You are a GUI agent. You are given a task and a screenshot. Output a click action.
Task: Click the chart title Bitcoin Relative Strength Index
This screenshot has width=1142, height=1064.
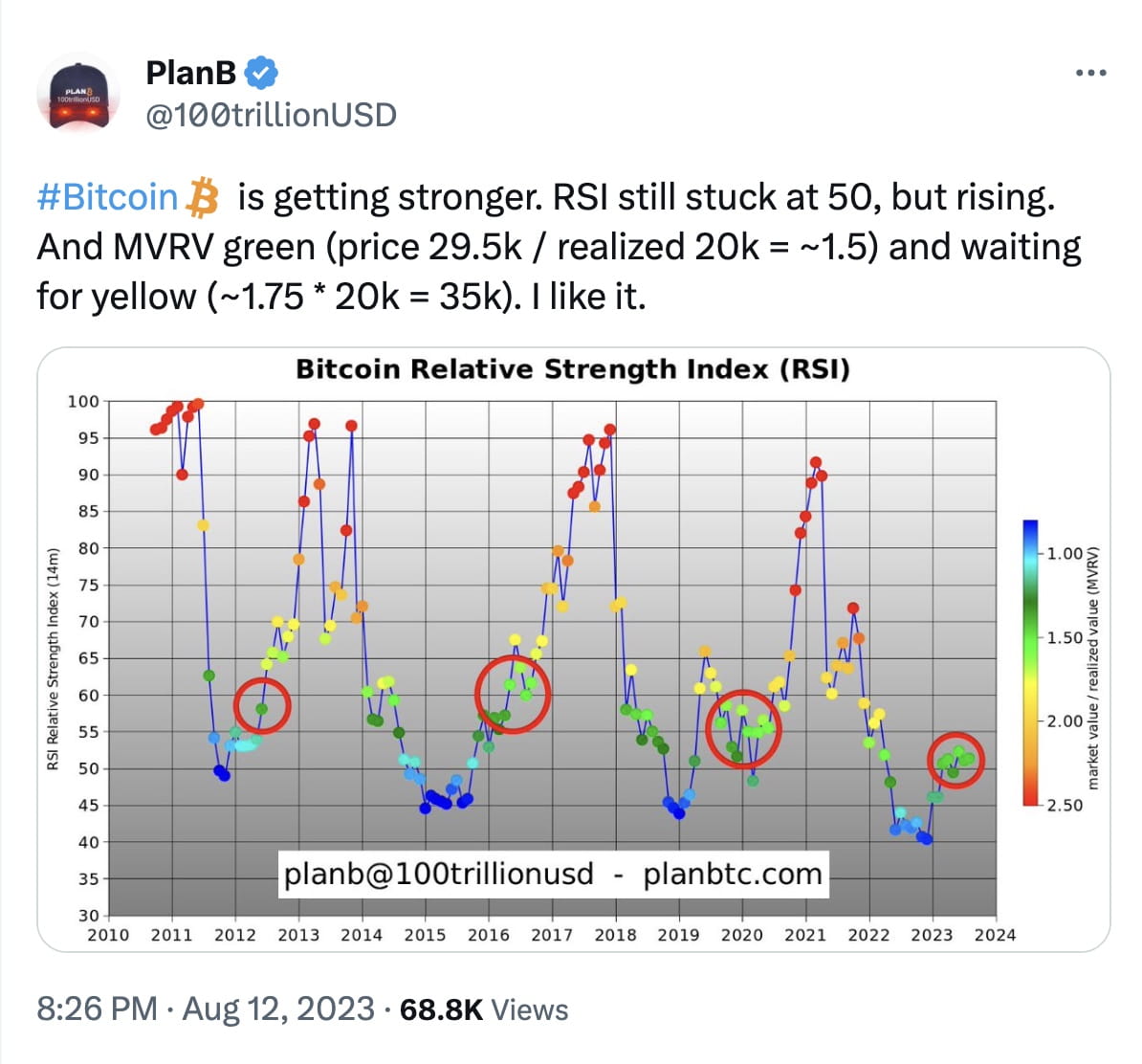[x=575, y=368]
